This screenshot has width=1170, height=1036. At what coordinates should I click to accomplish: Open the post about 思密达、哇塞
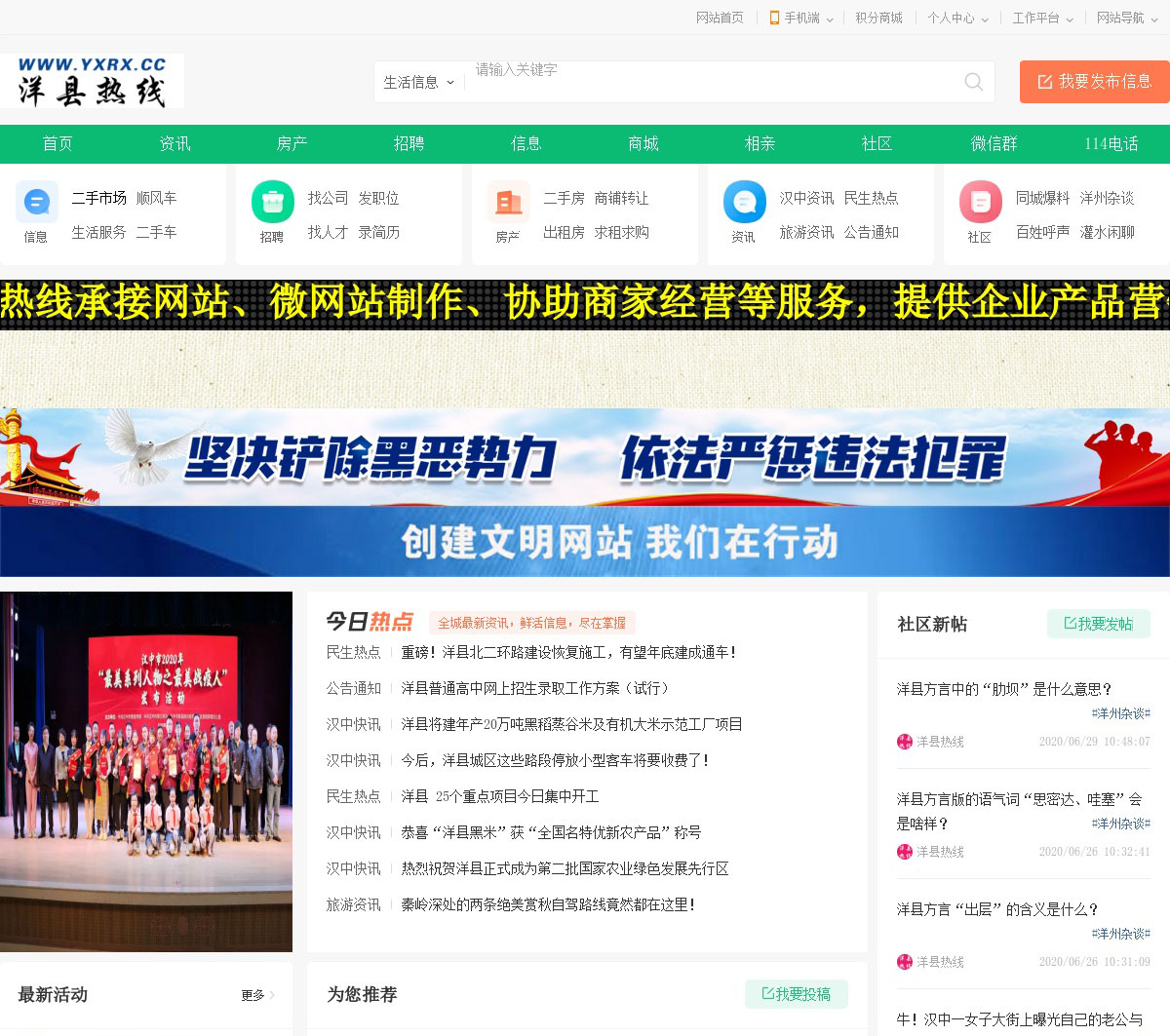[x=1019, y=811]
